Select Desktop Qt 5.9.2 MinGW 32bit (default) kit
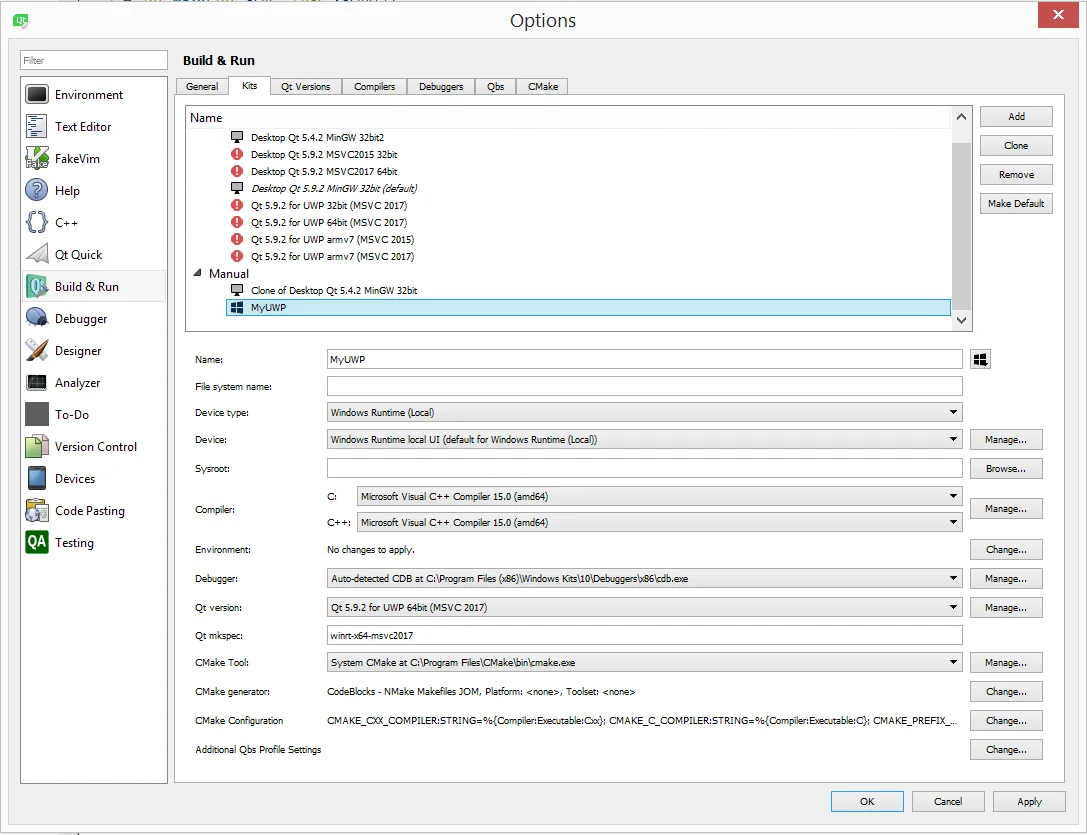This screenshot has height=835, width=1087. coord(333,188)
